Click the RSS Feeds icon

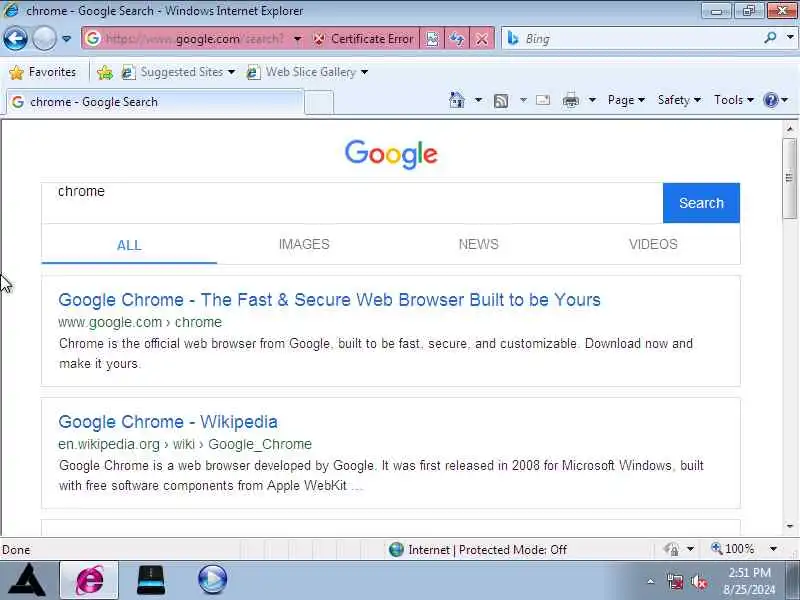click(x=501, y=101)
